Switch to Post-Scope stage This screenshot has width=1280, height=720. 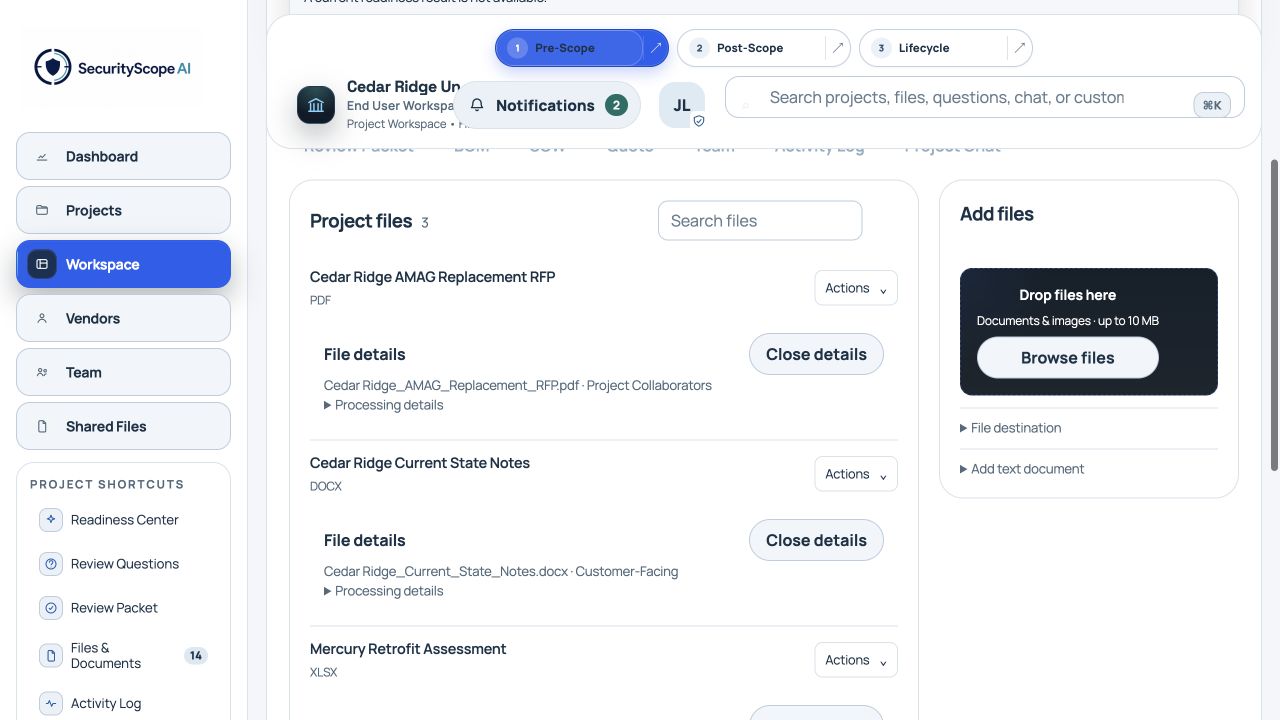(x=752, y=48)
